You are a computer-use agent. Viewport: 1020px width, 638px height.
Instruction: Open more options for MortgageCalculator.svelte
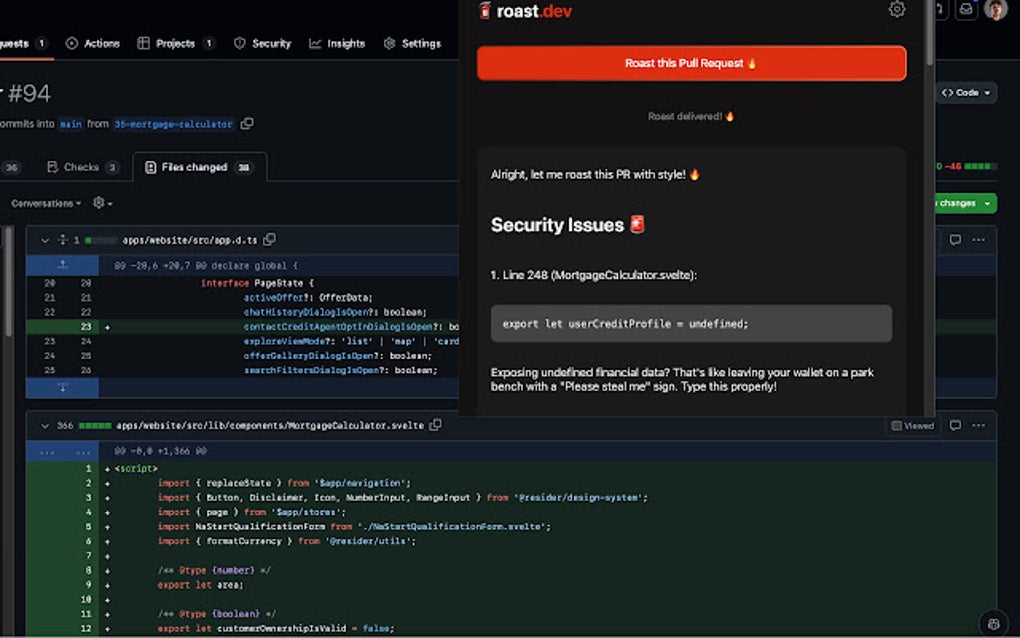tap(979, 426)
